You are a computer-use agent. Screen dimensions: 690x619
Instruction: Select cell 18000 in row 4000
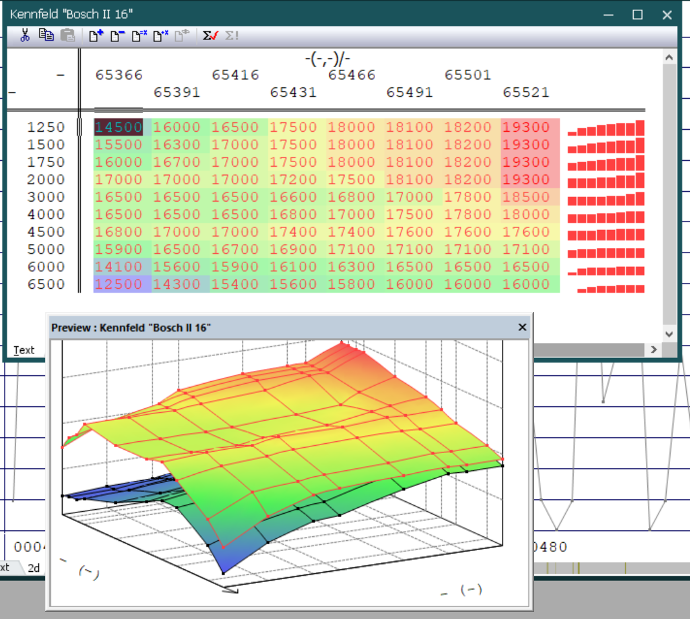point(526,215)
